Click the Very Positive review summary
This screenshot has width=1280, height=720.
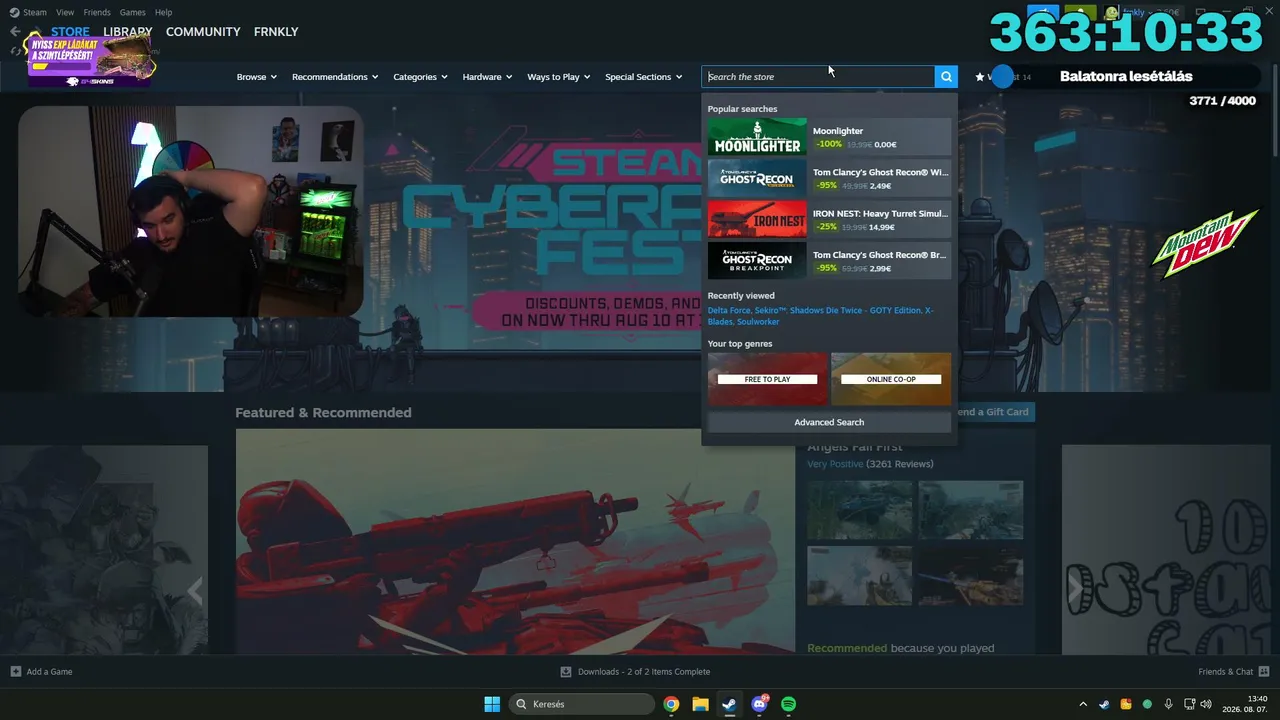835,464
